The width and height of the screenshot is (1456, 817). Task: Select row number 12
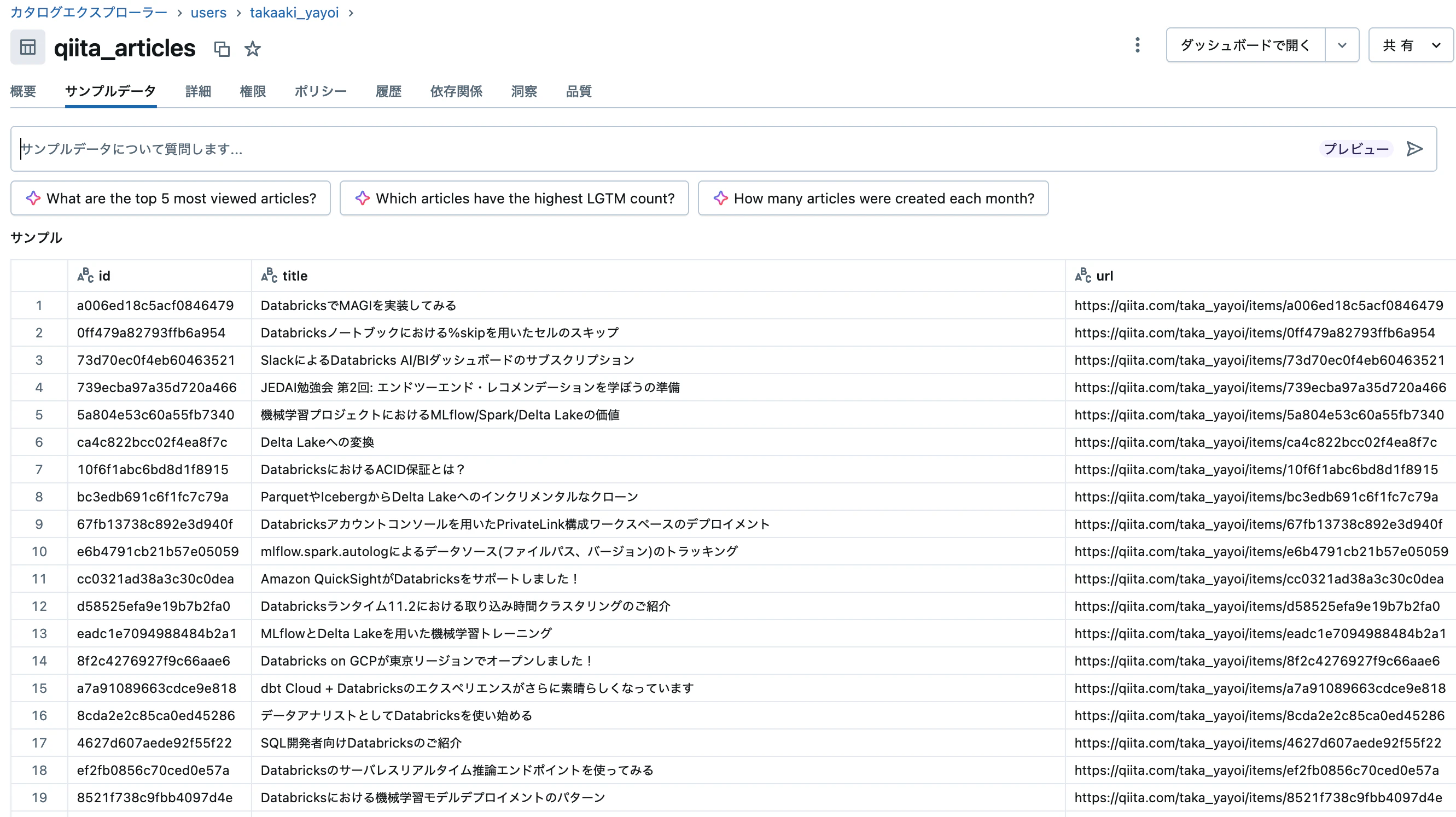point(39,606)
